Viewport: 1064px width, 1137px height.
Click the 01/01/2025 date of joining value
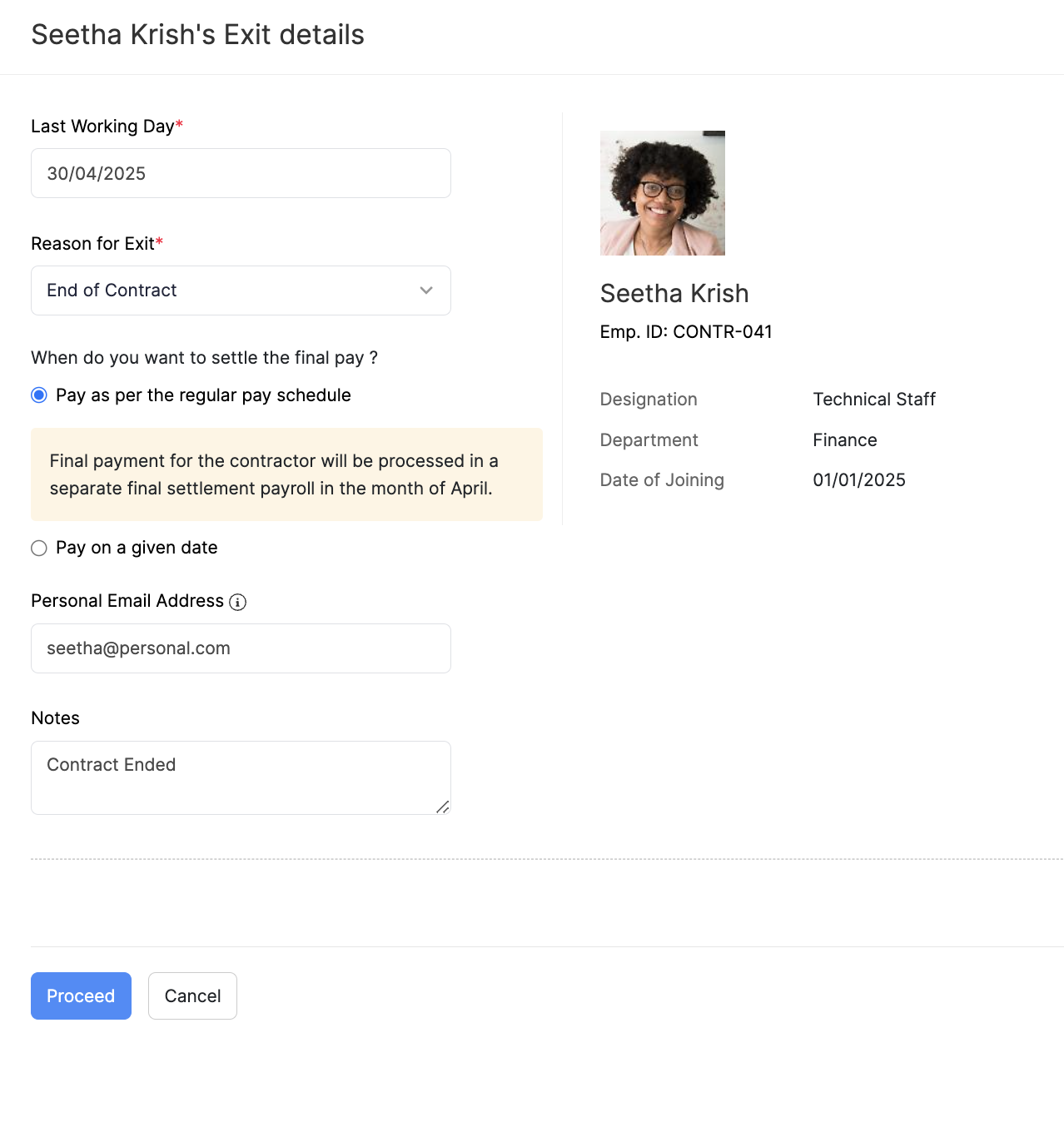858,480
